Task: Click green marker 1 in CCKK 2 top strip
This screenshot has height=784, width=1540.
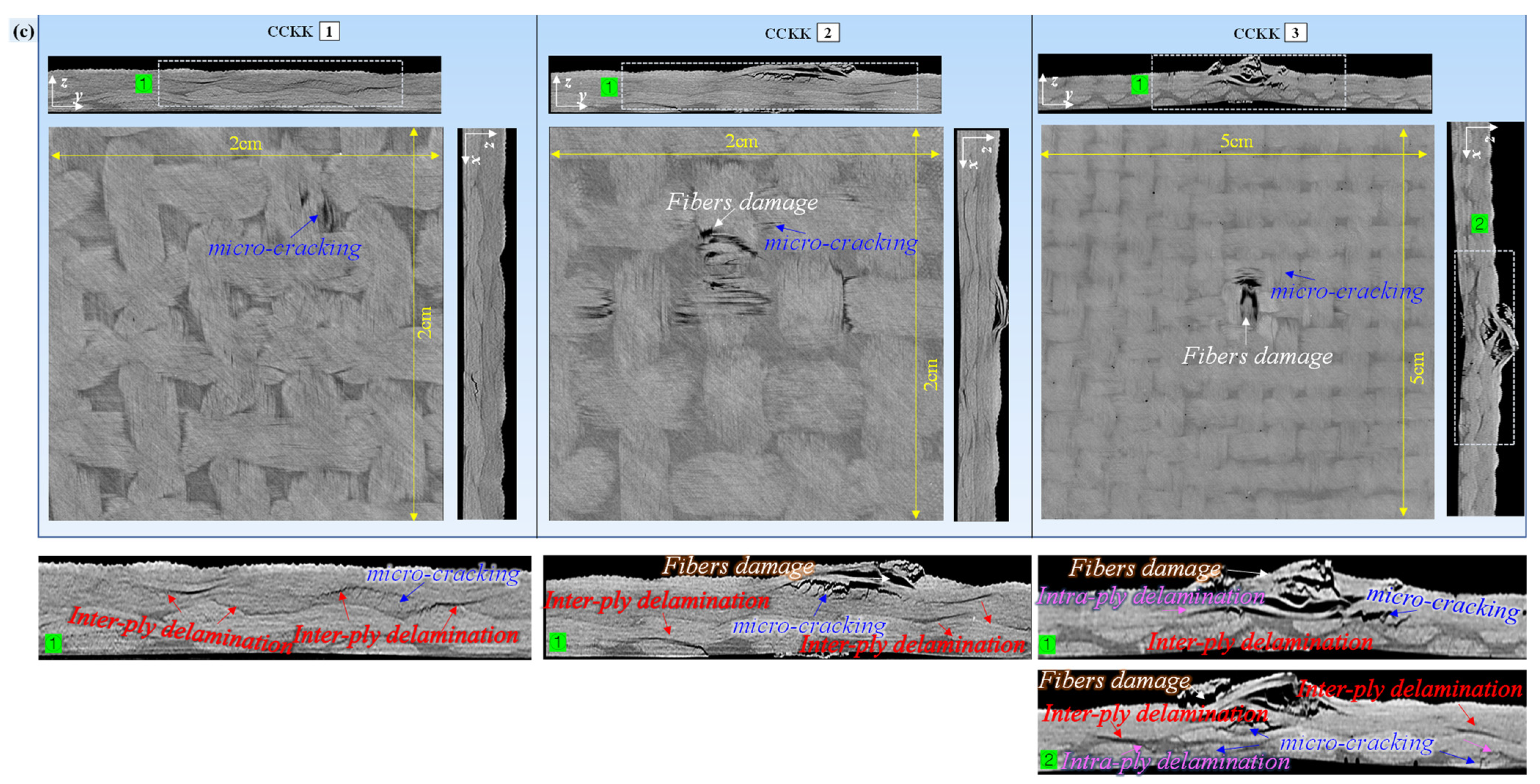Action: point(608,87)
